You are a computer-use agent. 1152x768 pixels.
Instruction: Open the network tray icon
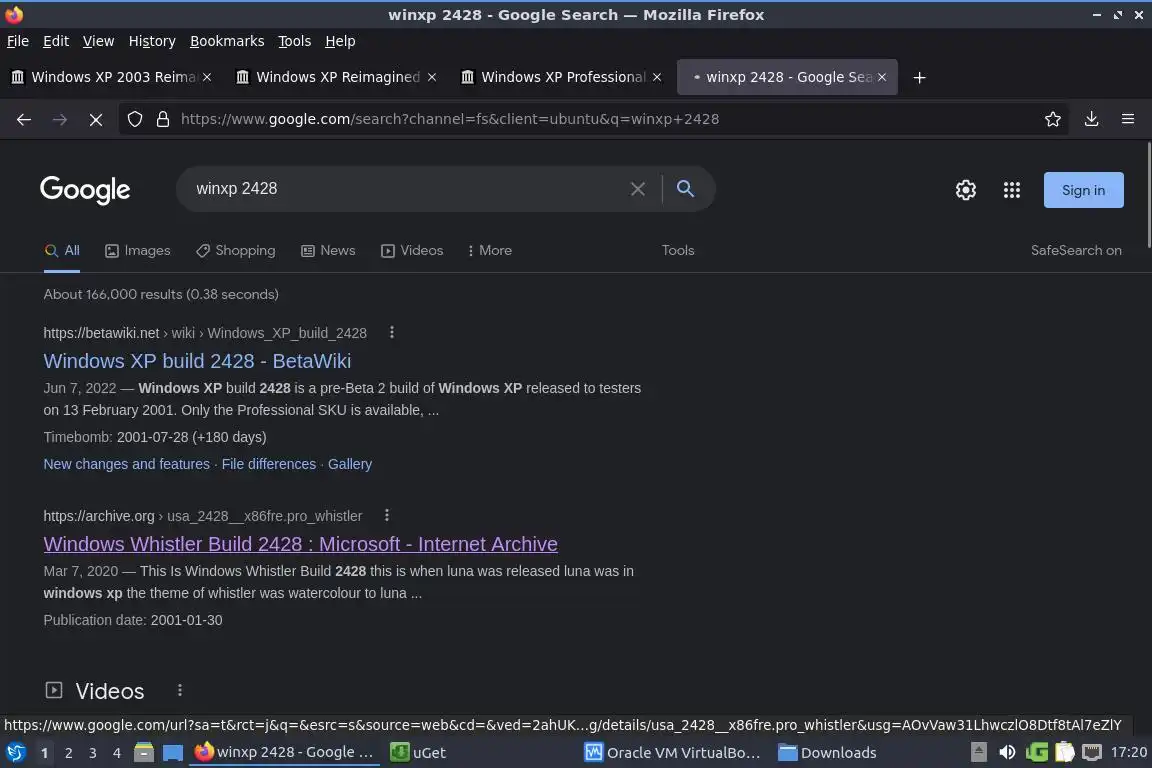point(1092,753)
